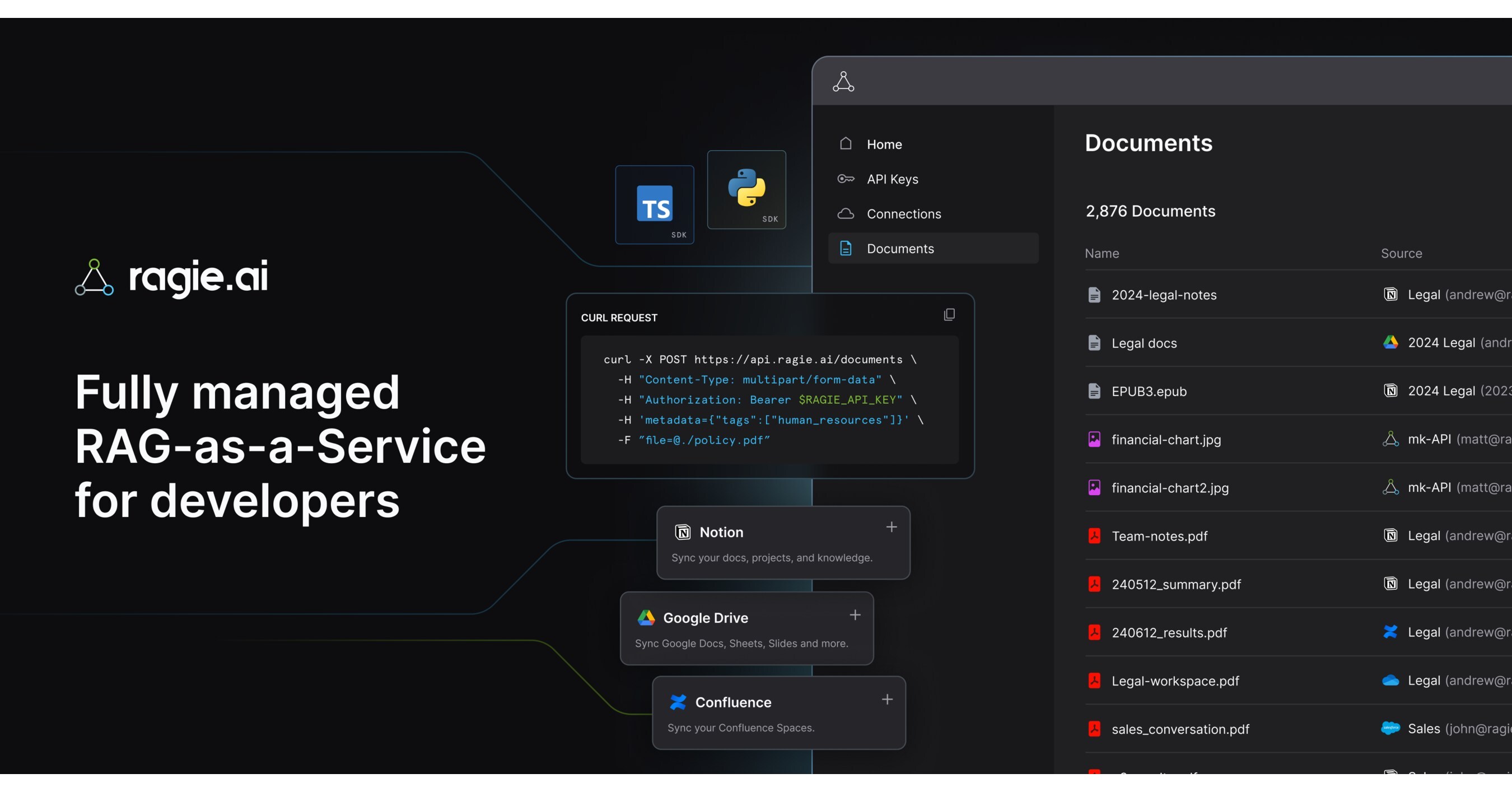Screen dimensions: 1512x792
Task: Add Google Drive connection via plus button
Action: click(x=855, y=614)
